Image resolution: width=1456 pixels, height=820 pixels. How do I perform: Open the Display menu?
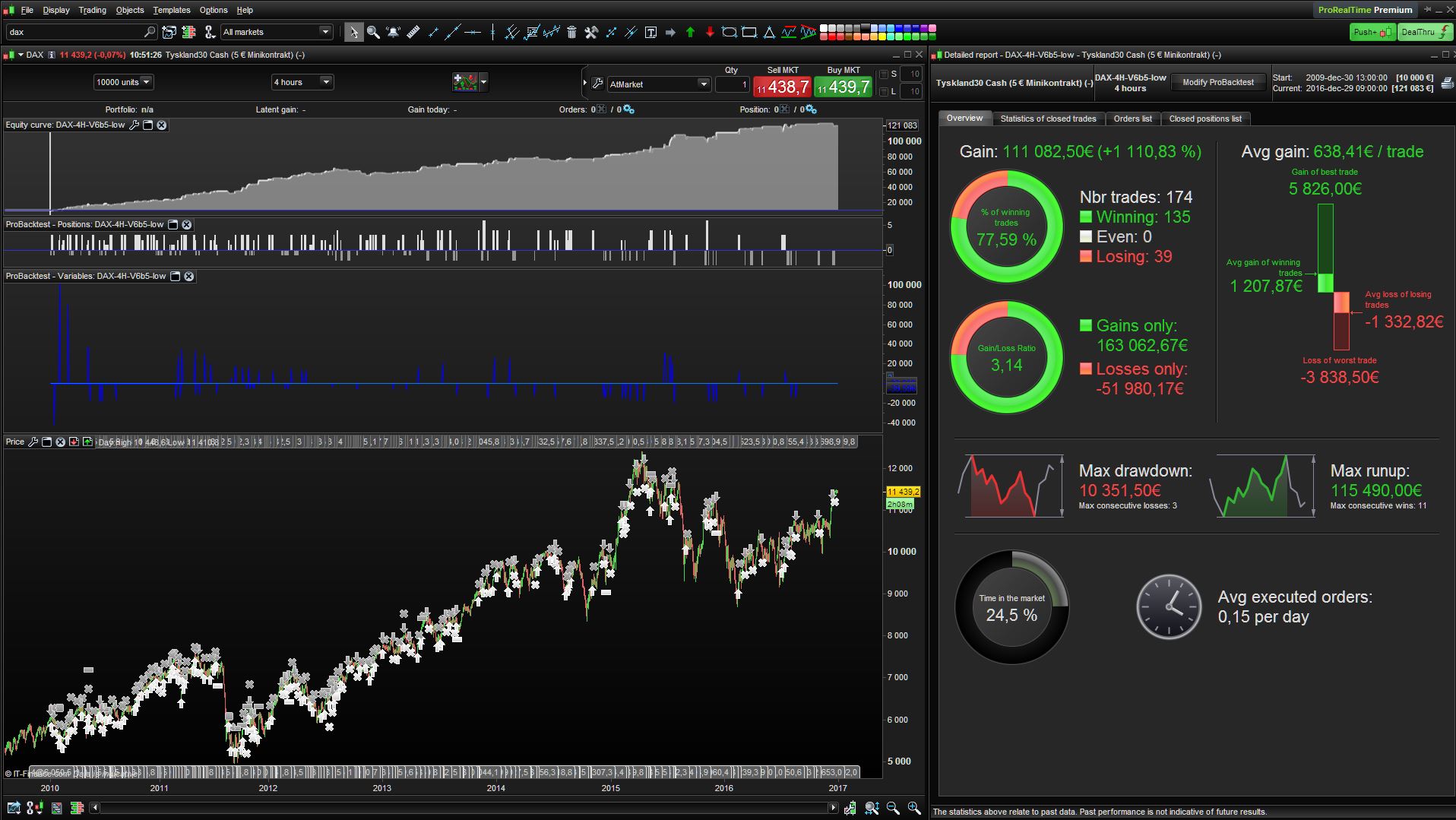(56, 10)
